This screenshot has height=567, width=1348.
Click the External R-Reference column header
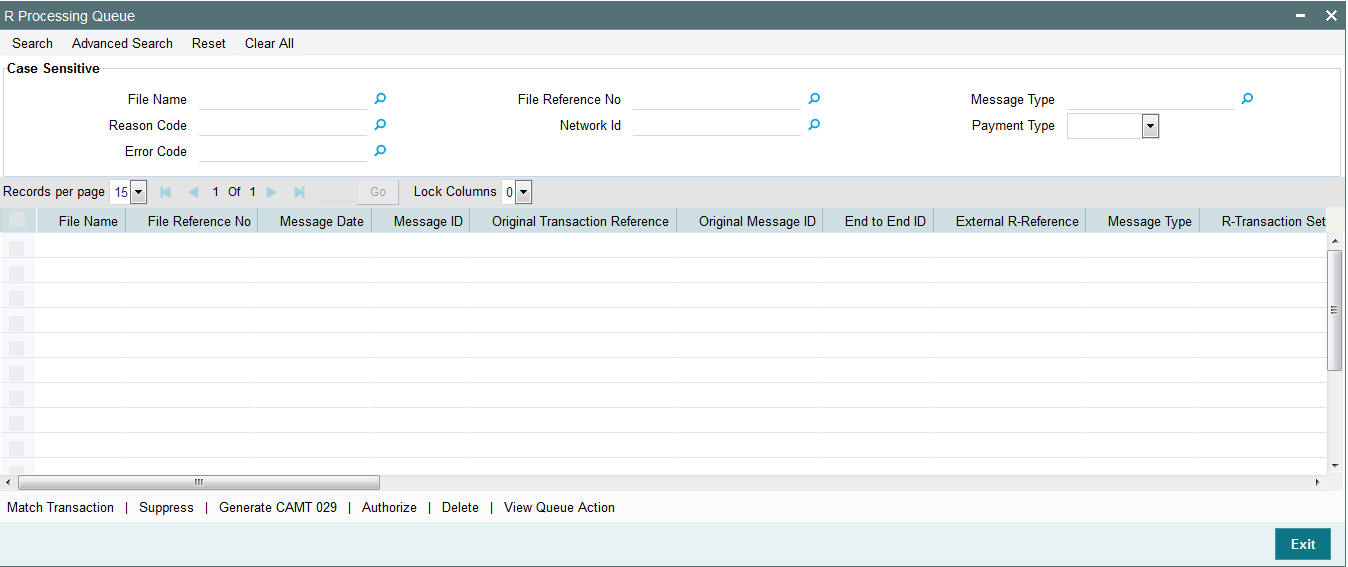1010,221
